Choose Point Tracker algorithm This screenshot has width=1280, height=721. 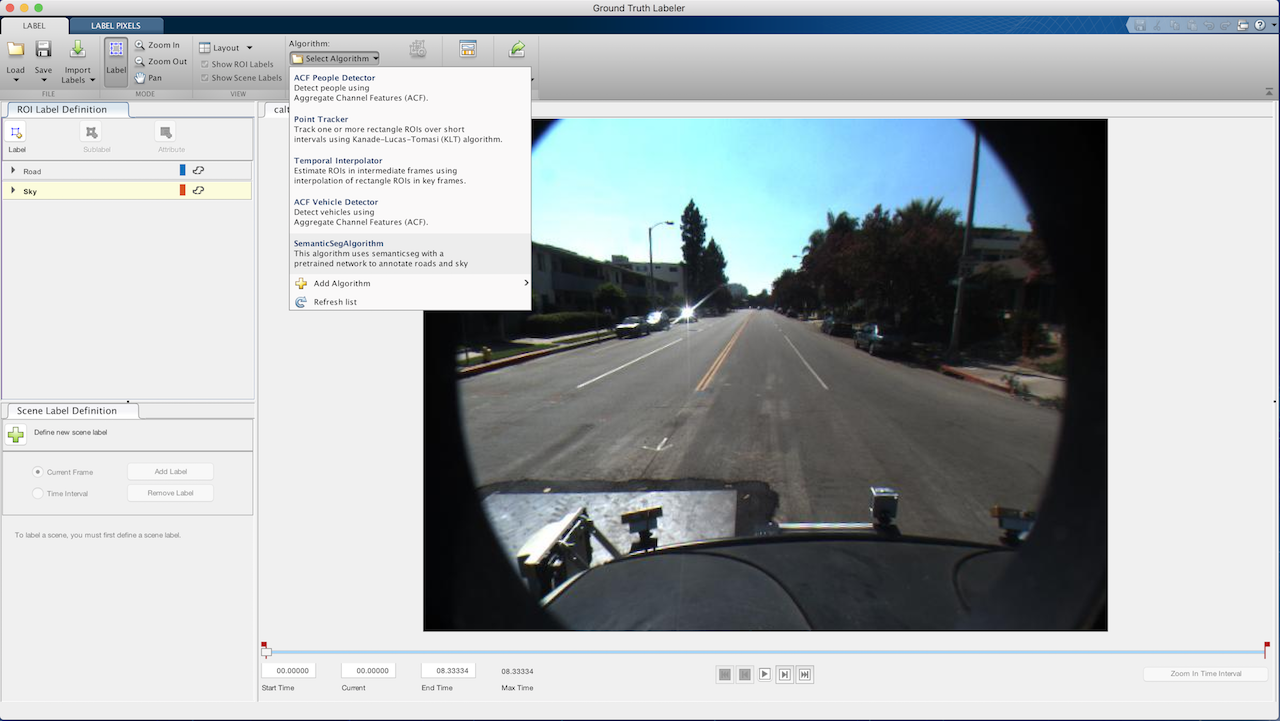point(410,129)
